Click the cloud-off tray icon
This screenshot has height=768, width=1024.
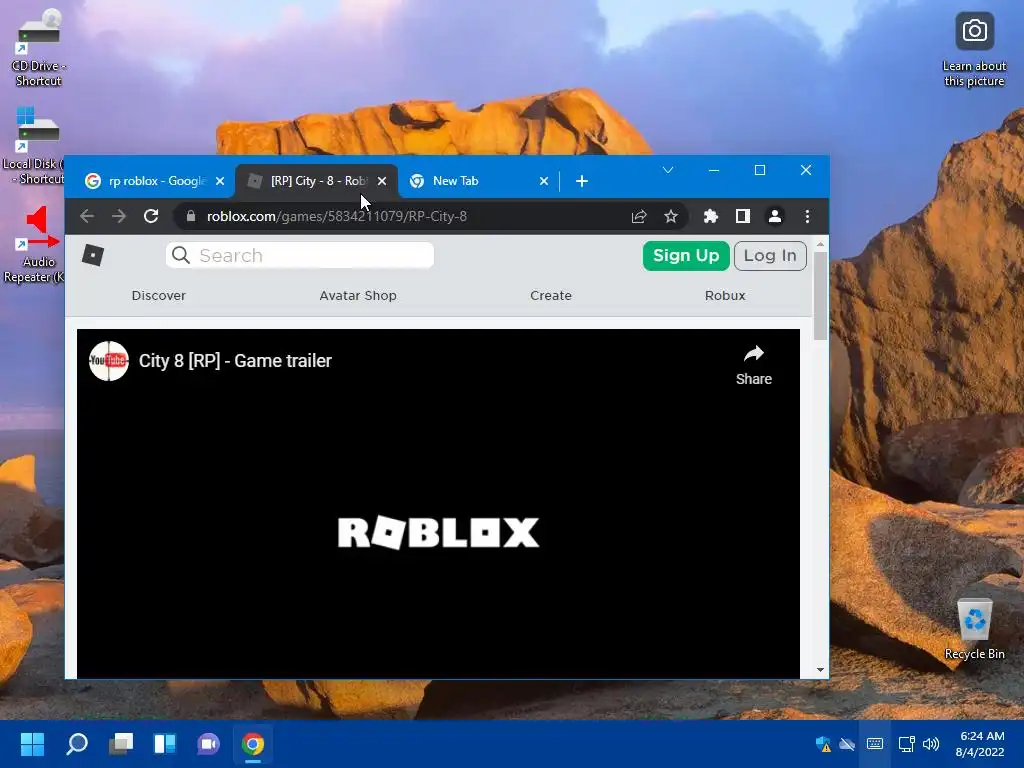847,744
